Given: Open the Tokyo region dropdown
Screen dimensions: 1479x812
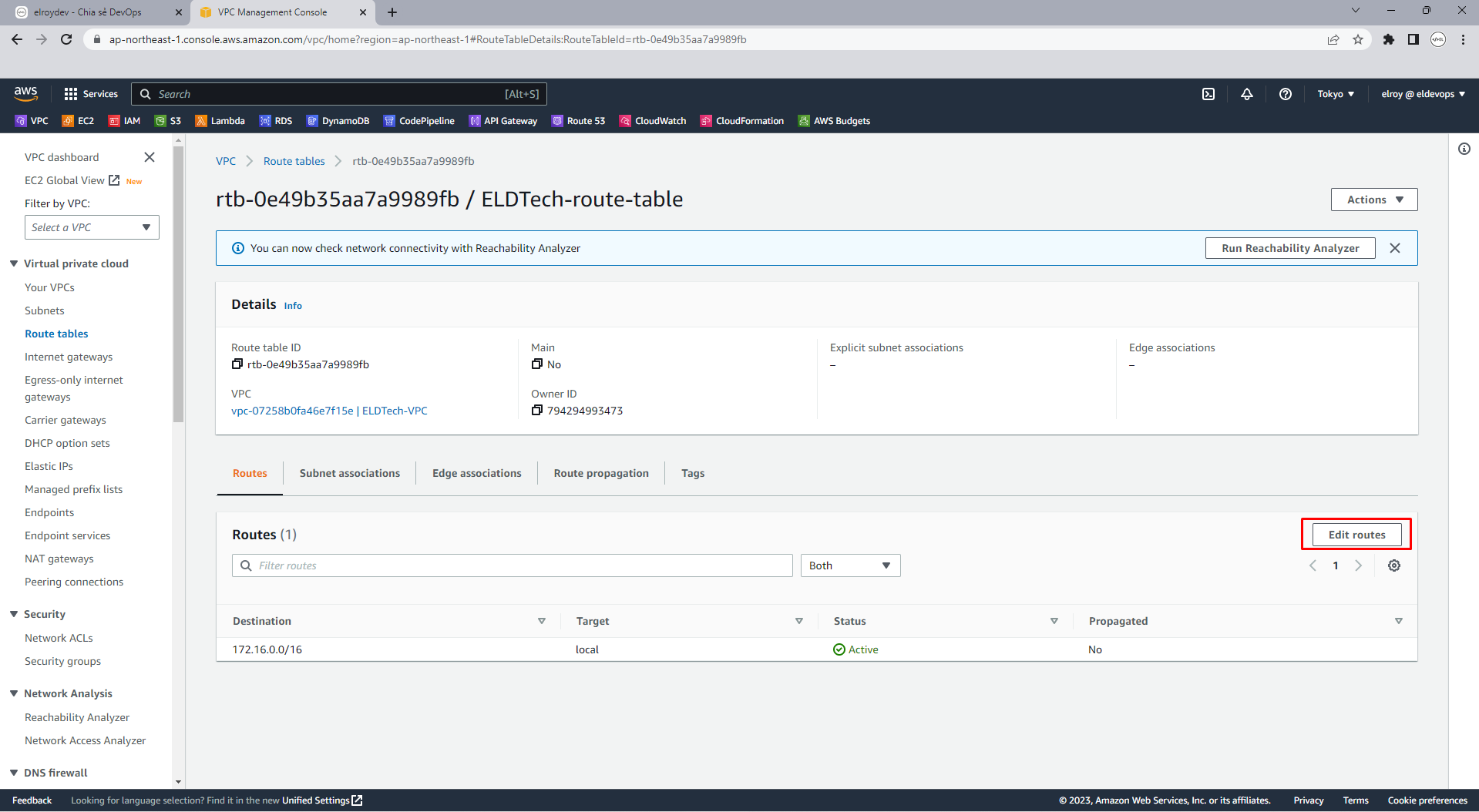Looking at the screenshot, I should pyautogui.click(x=1336, y=94).
